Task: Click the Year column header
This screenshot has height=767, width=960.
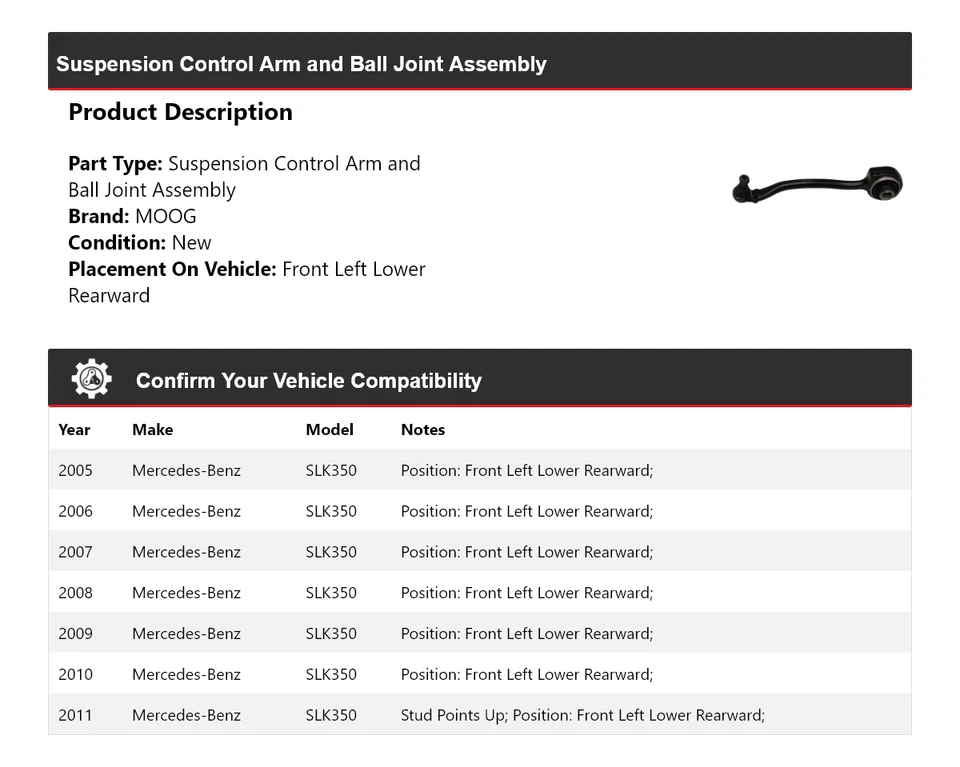Action: pos(74,429)
